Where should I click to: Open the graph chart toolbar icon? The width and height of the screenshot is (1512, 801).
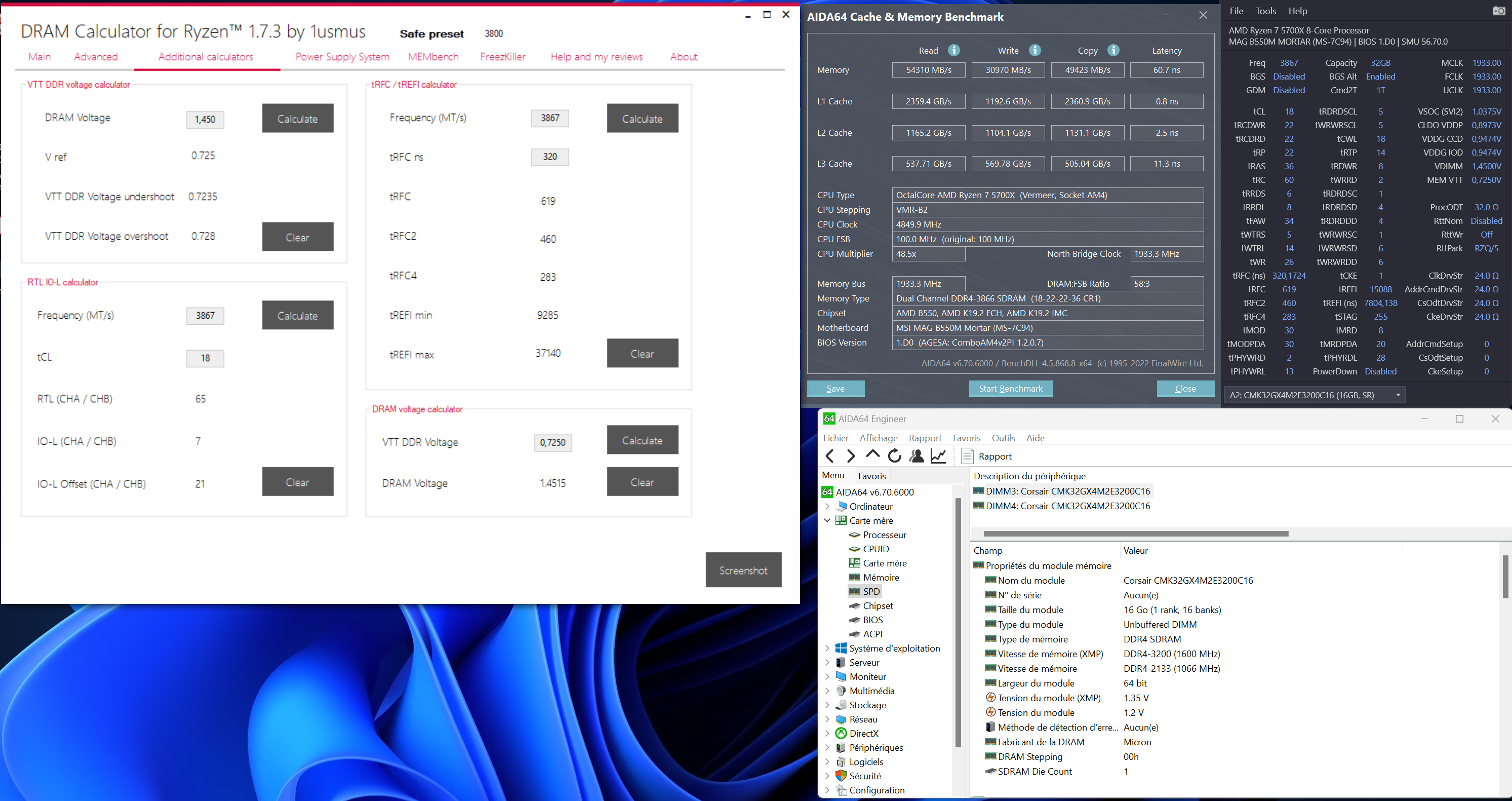click(x=938, y=456)
